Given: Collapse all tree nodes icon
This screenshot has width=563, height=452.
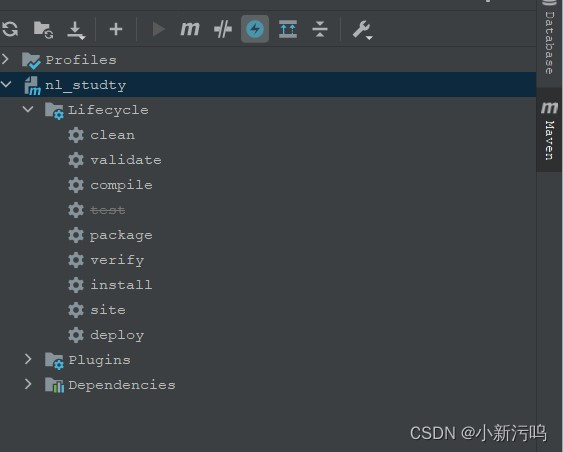Looking at the screenshot, I should (320, 29).
